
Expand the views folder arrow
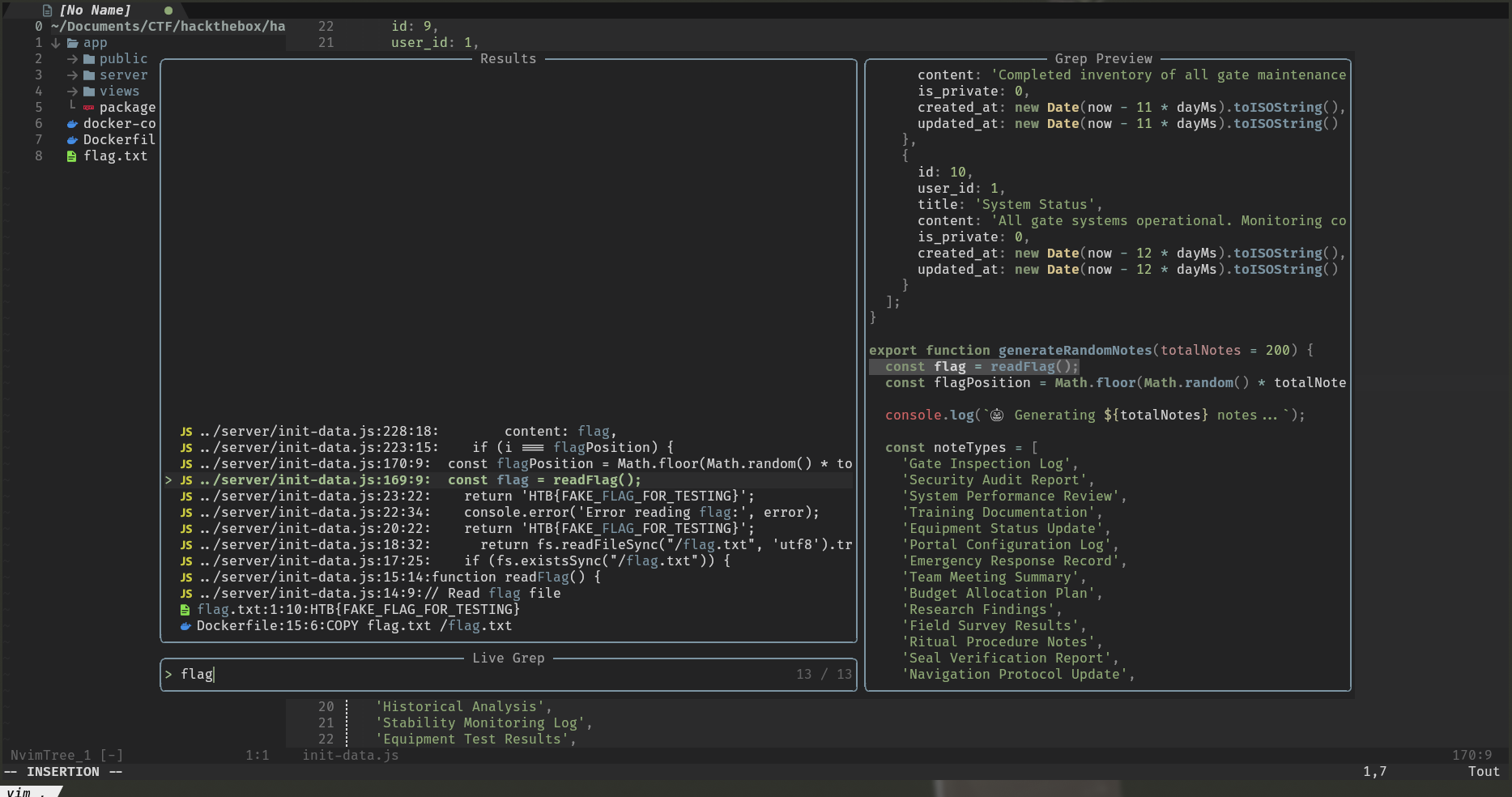(72, 92)
